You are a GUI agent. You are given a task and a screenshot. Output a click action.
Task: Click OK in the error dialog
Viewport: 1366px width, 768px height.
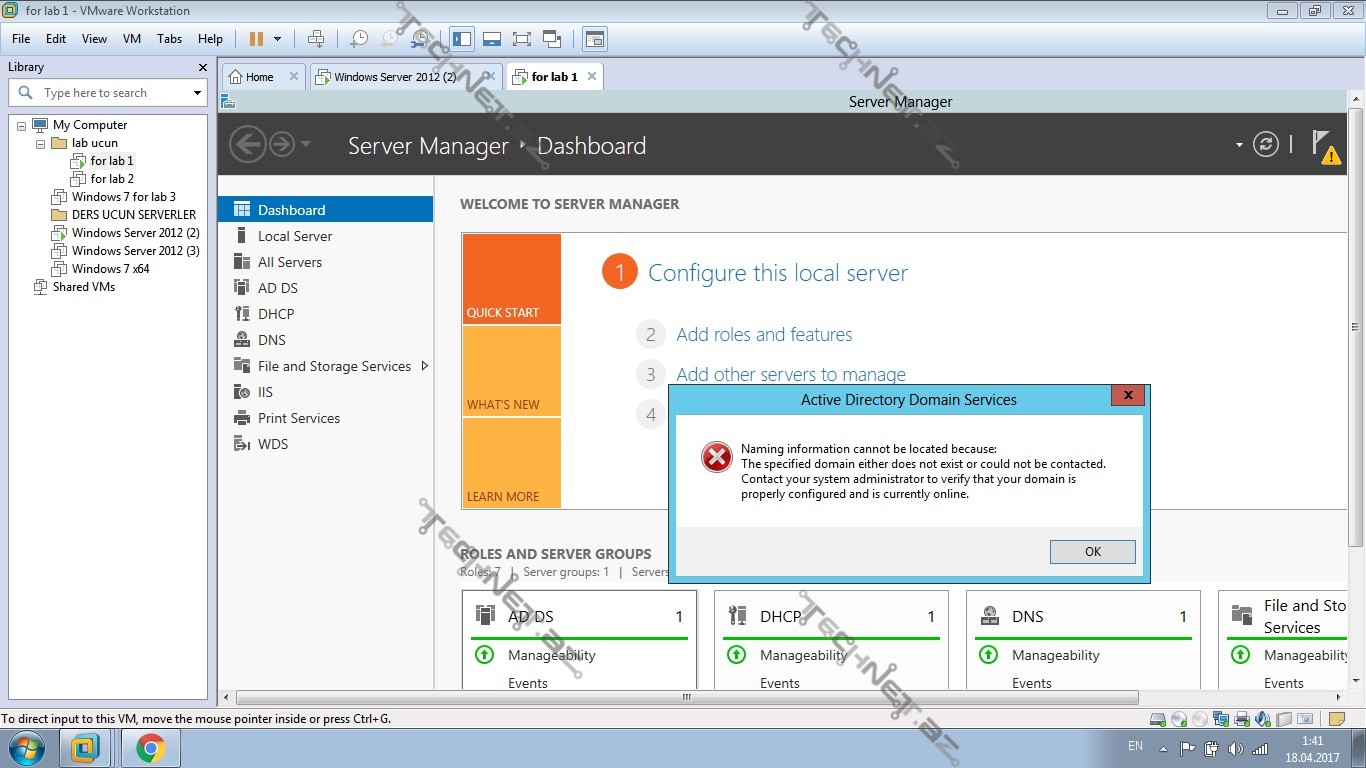pos(1092,552)
